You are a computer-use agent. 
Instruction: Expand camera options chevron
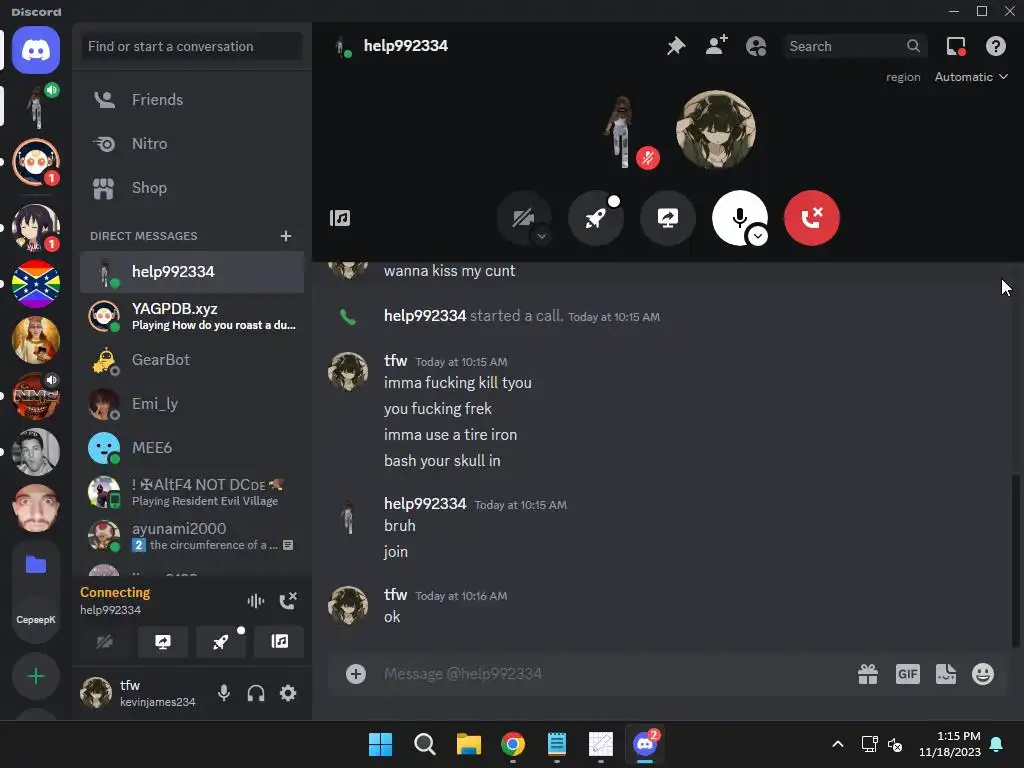tap(541, 236)
